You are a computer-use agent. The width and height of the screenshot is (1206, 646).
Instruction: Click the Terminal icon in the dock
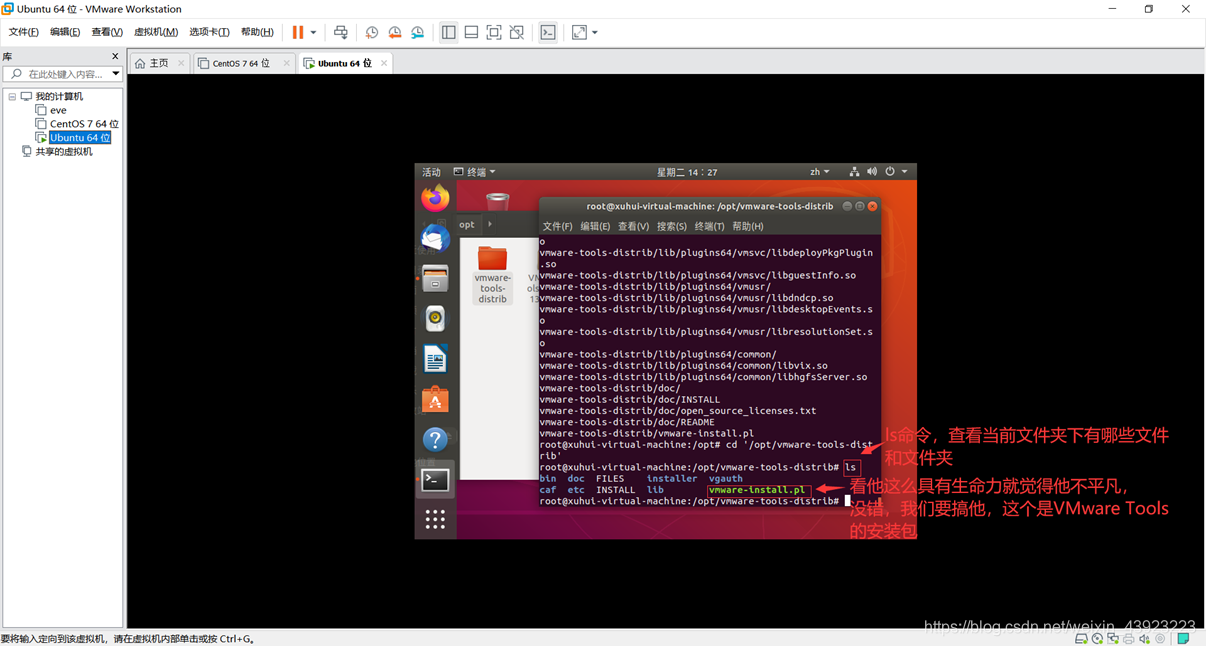coord(435,480)
